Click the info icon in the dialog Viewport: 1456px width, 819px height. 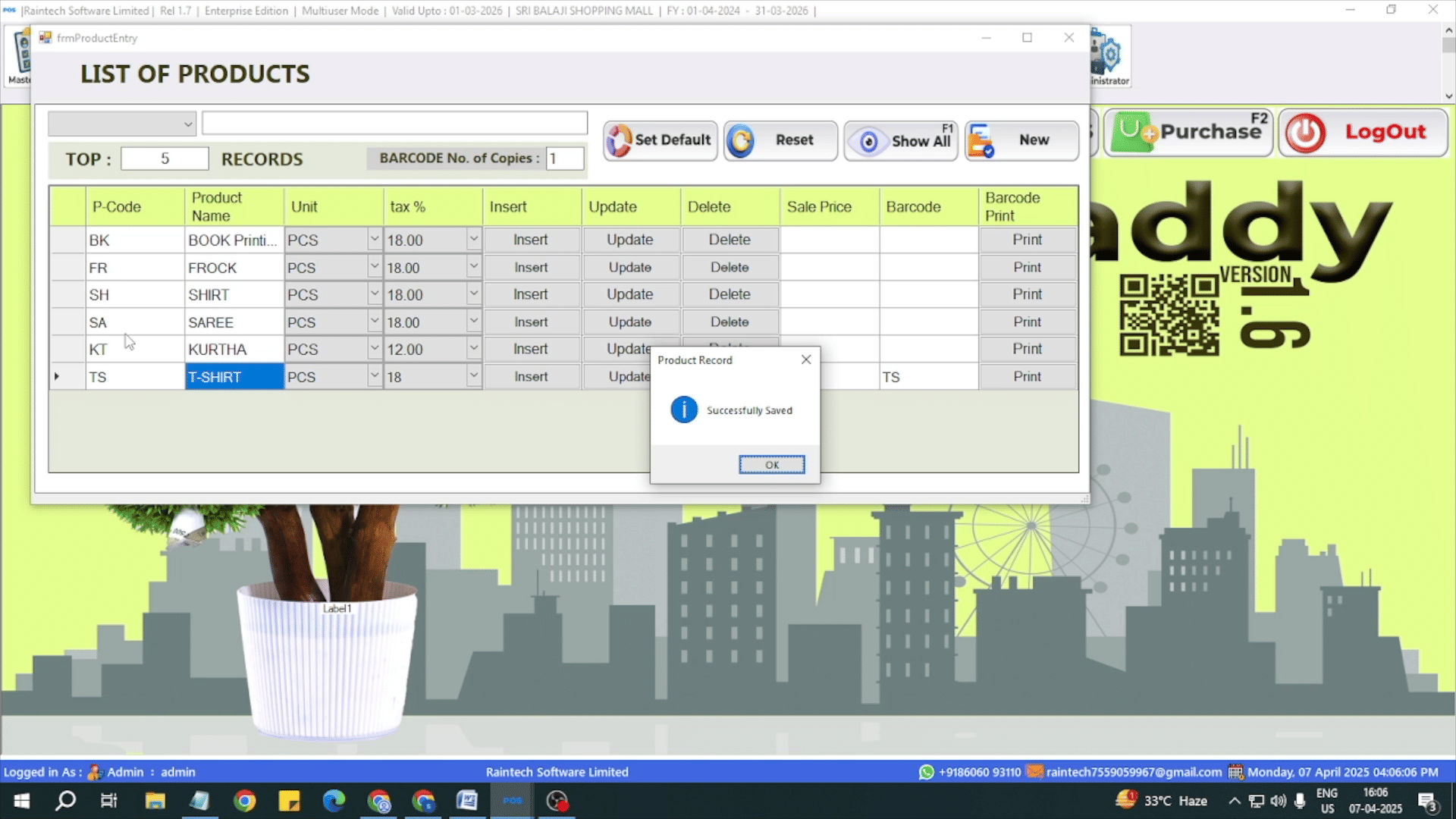point(683,409)
